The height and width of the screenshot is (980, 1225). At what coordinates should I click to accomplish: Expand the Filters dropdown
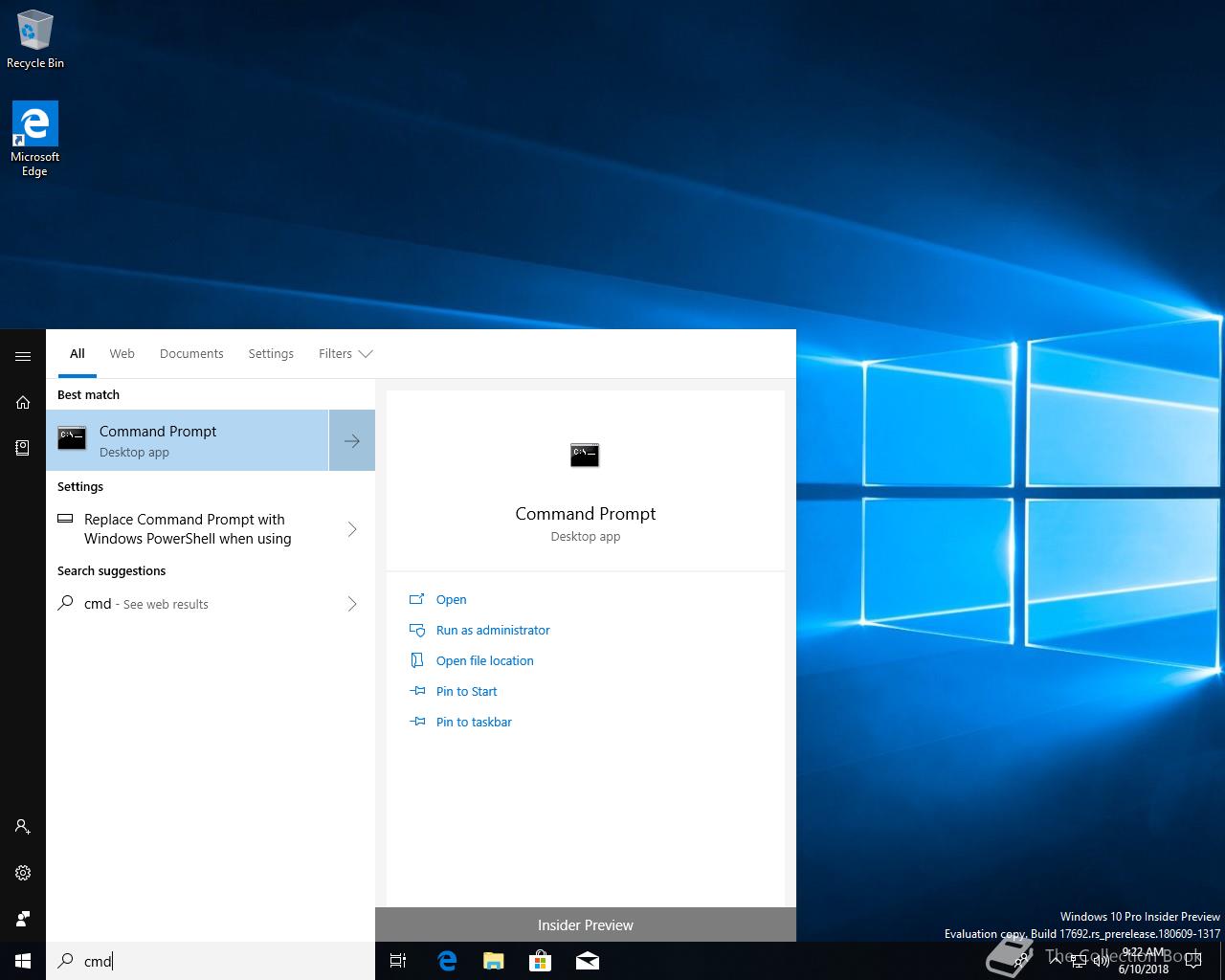345,353
